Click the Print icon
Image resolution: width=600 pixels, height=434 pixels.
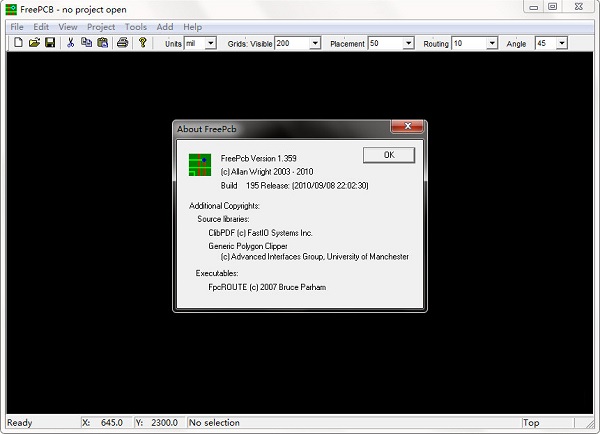pos(122,42)
